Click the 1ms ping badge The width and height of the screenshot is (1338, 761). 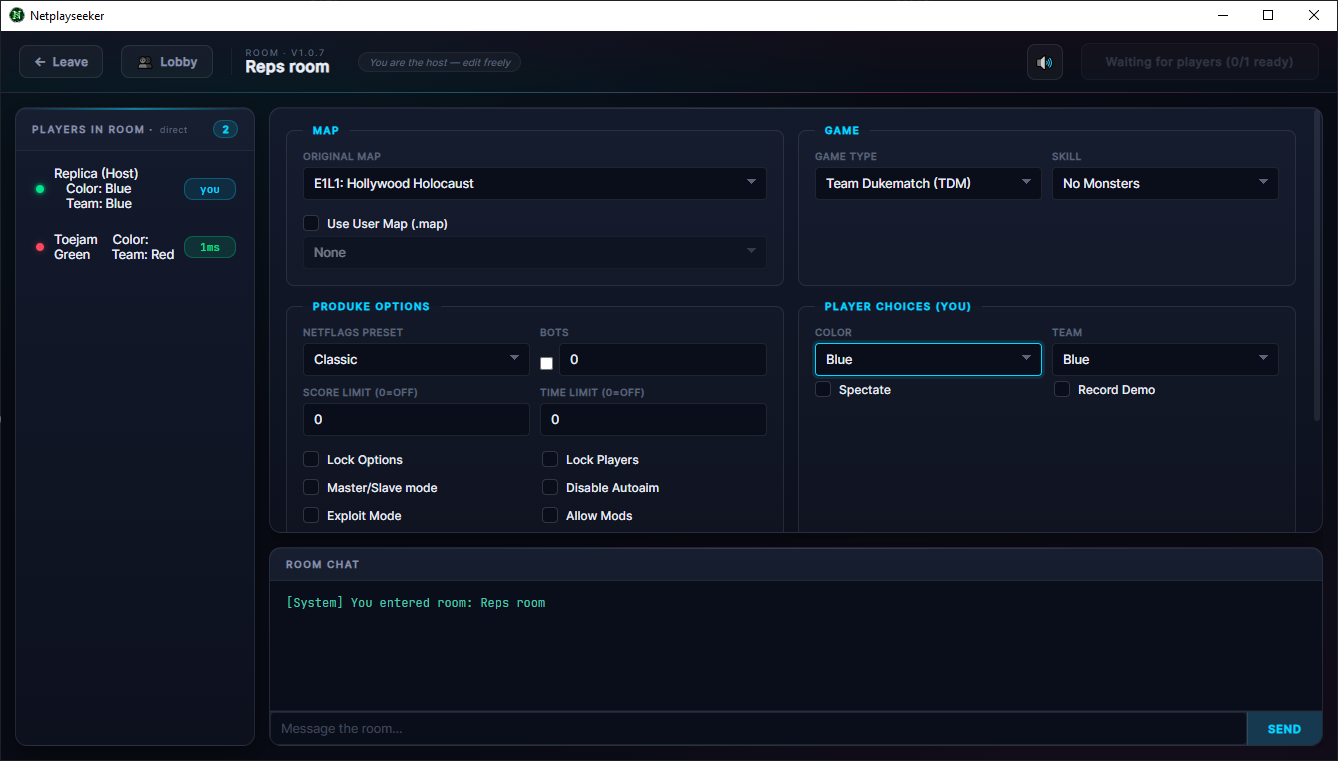coord(210,247)
